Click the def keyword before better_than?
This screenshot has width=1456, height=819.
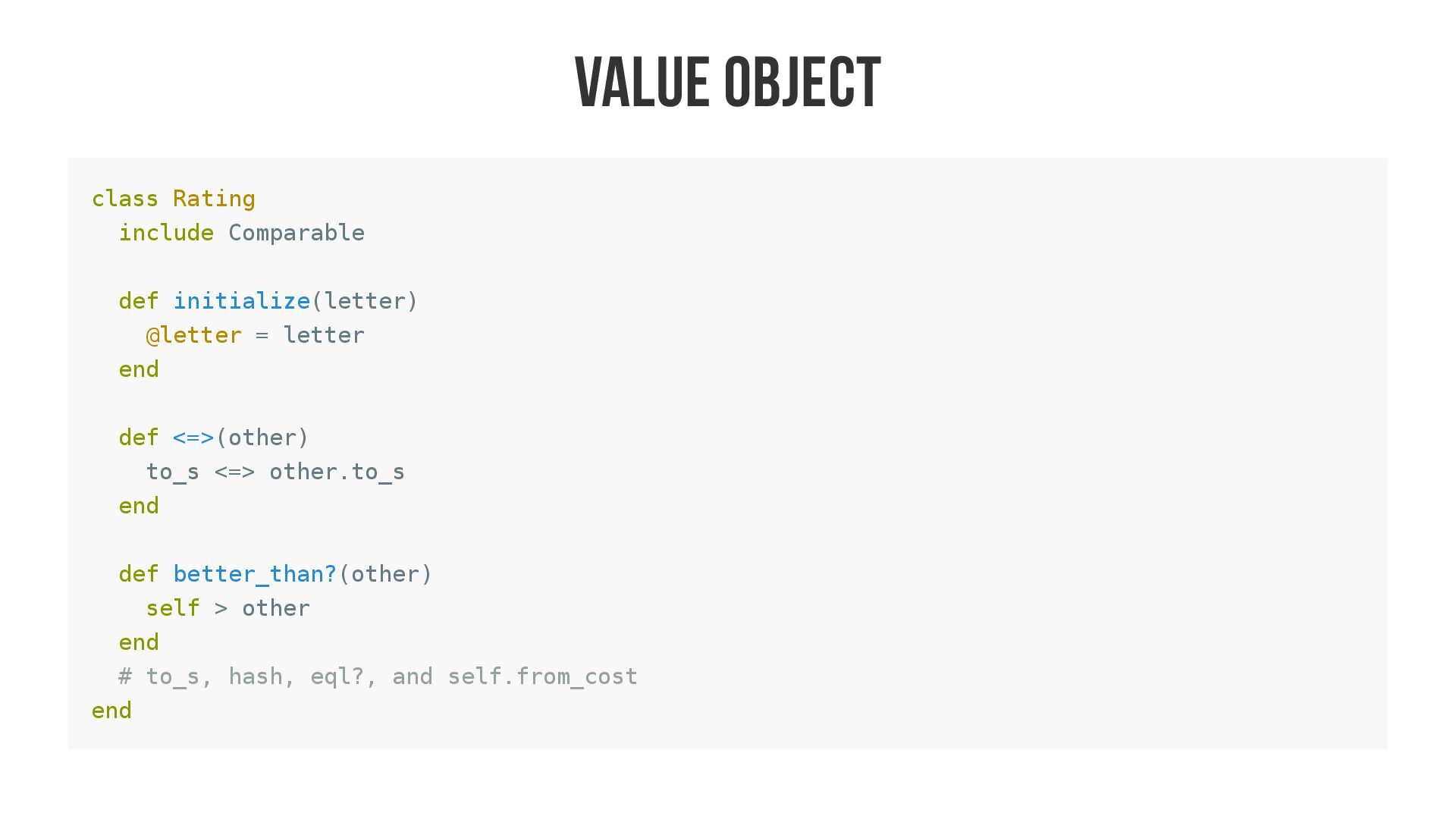(x=139, y=574)
